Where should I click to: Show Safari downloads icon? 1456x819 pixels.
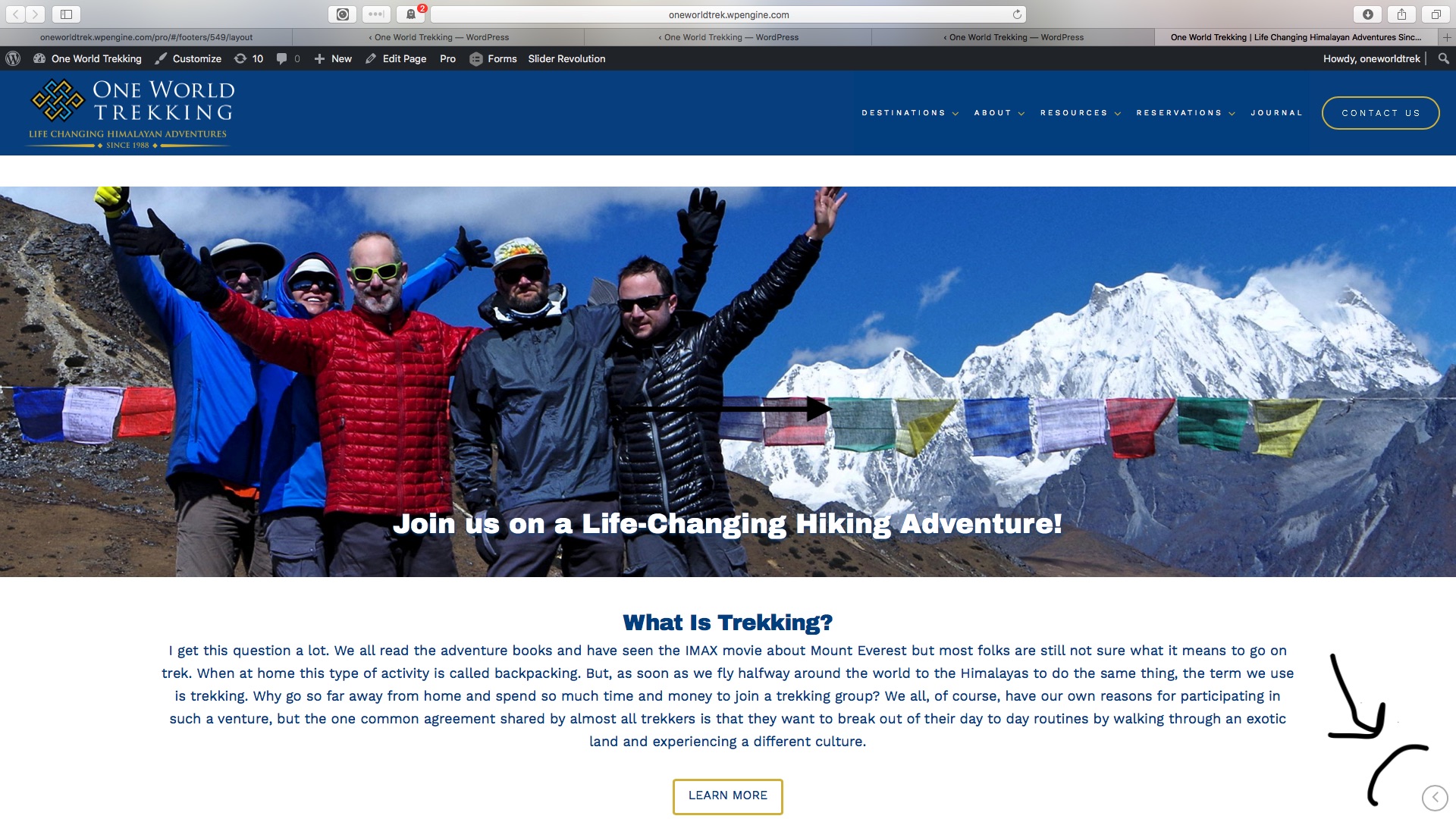click(x=1367, y=14)
